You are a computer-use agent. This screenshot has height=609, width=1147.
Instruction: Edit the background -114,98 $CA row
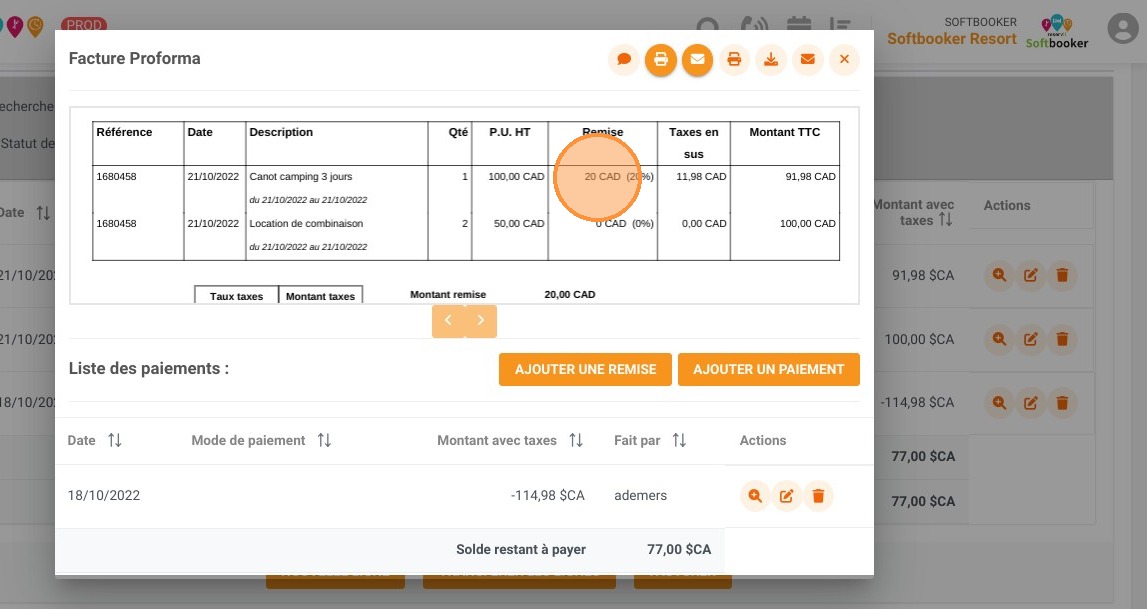(1031, 402)
